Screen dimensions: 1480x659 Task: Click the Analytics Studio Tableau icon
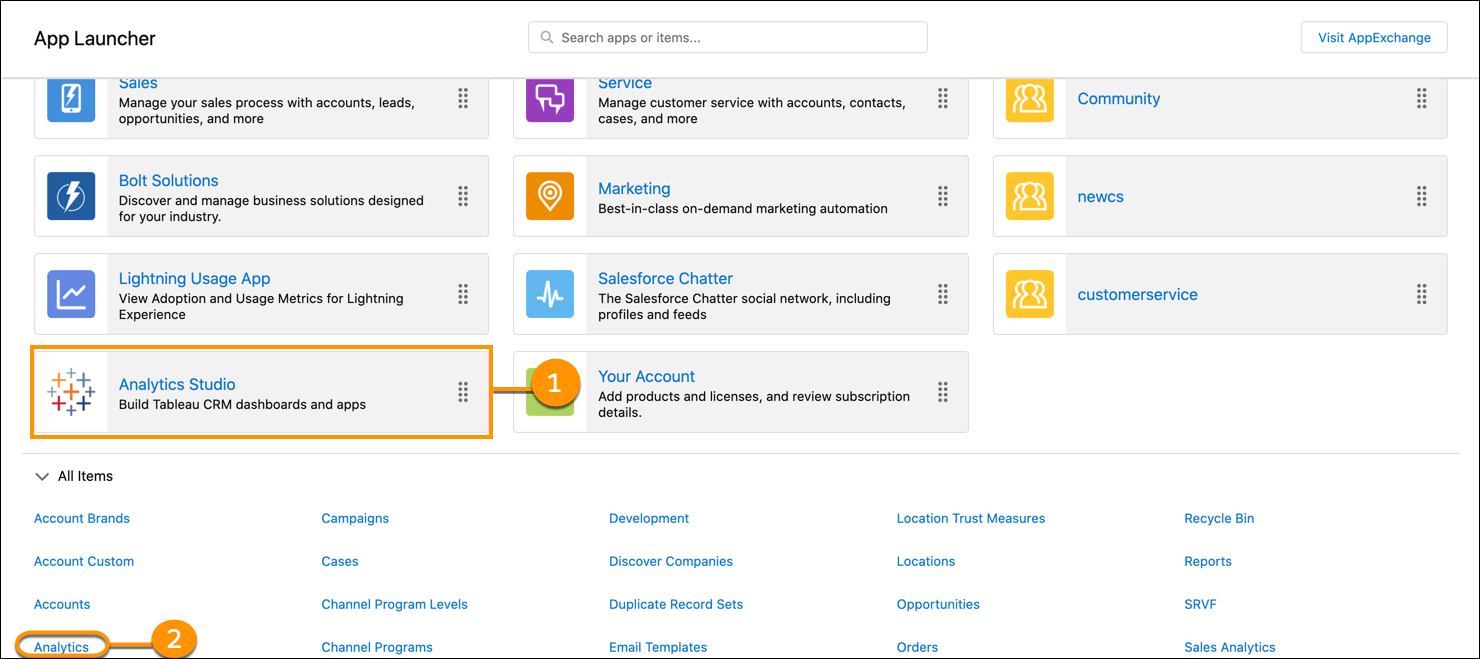pyautogui.click(x=71, y=392)
